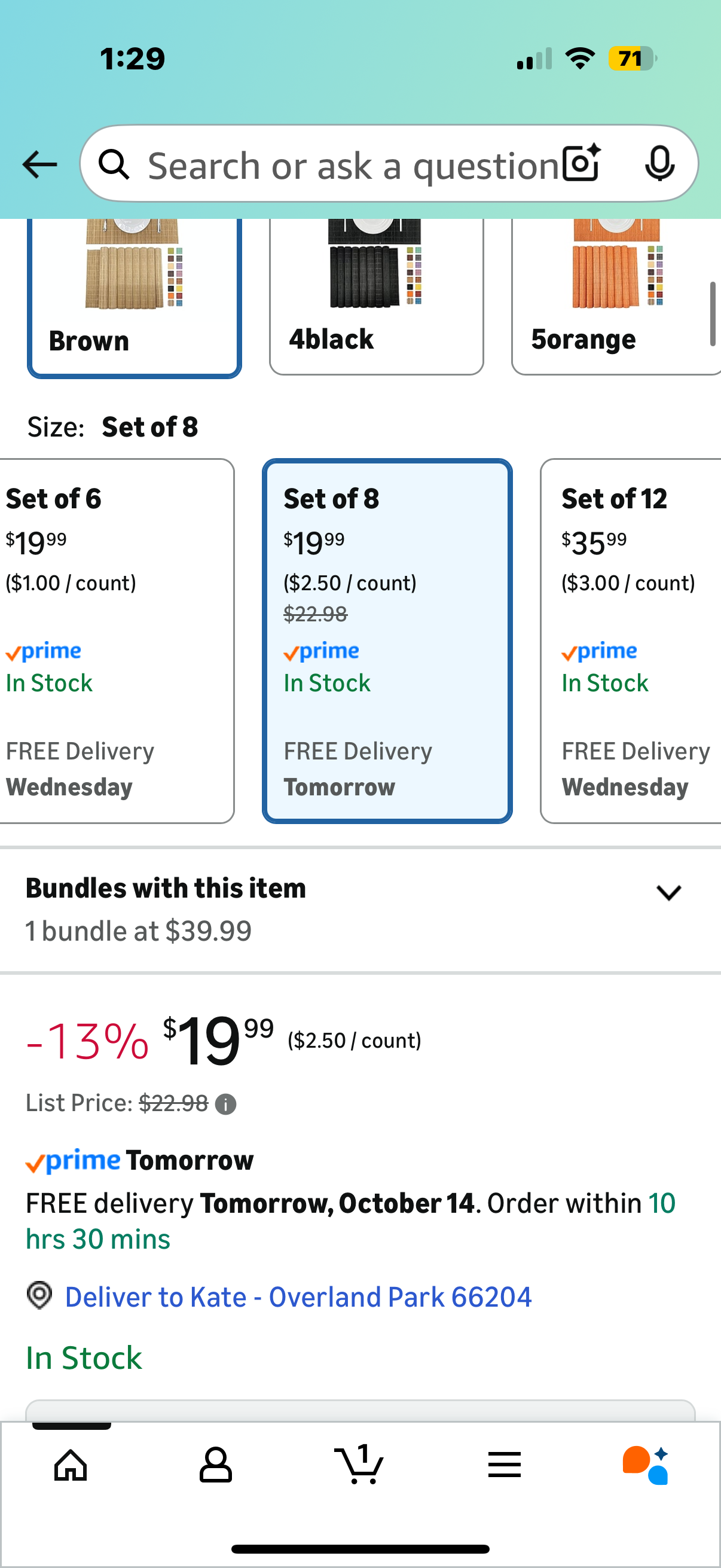The image size is (721, 1568).
Task: Tap the microphone voice search icon
Action: (x=659, y=164)
